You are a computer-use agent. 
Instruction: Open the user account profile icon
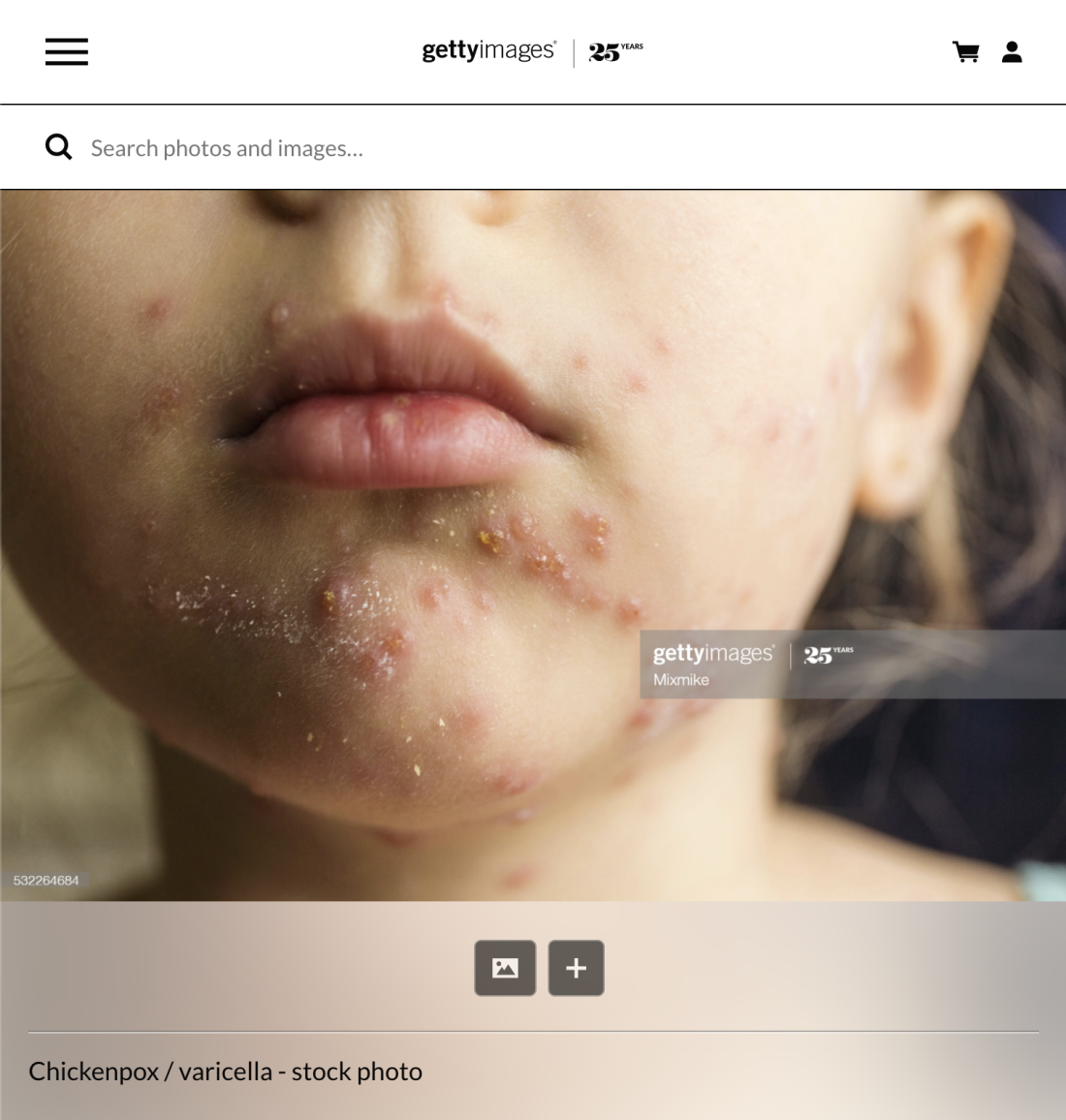tap(1012, 51)
